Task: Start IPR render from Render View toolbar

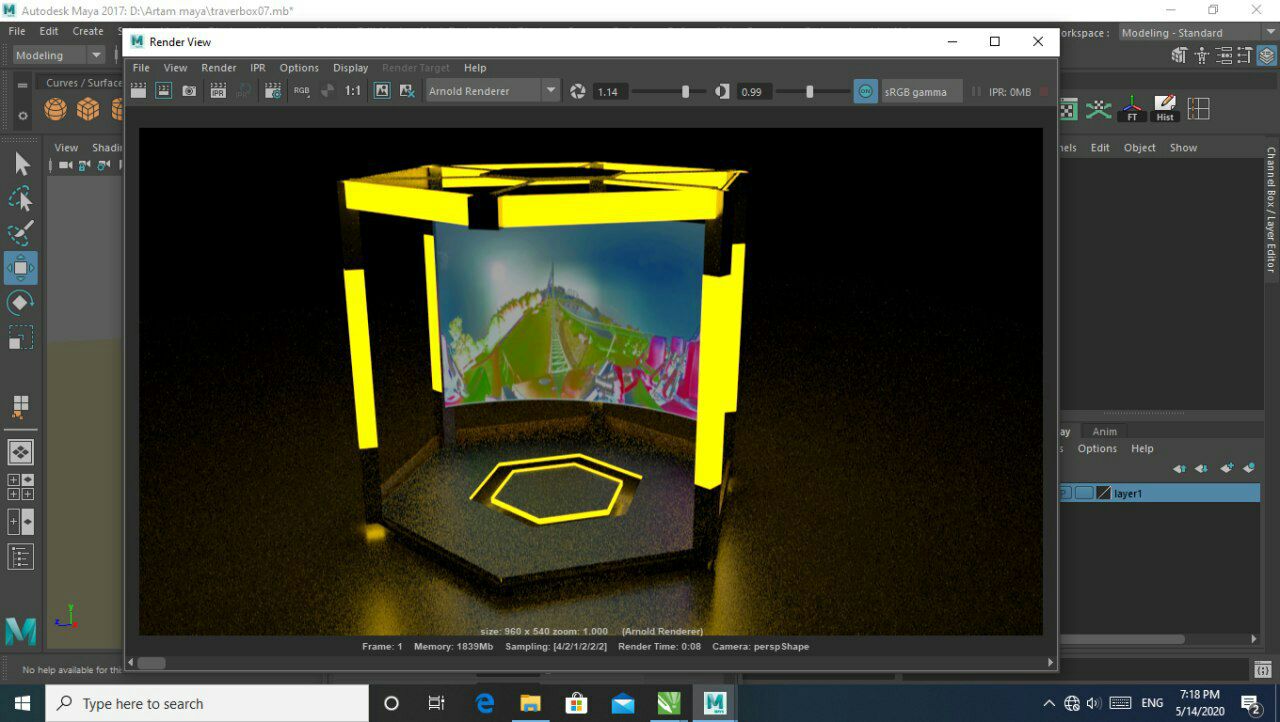Action: pos(218,91)
